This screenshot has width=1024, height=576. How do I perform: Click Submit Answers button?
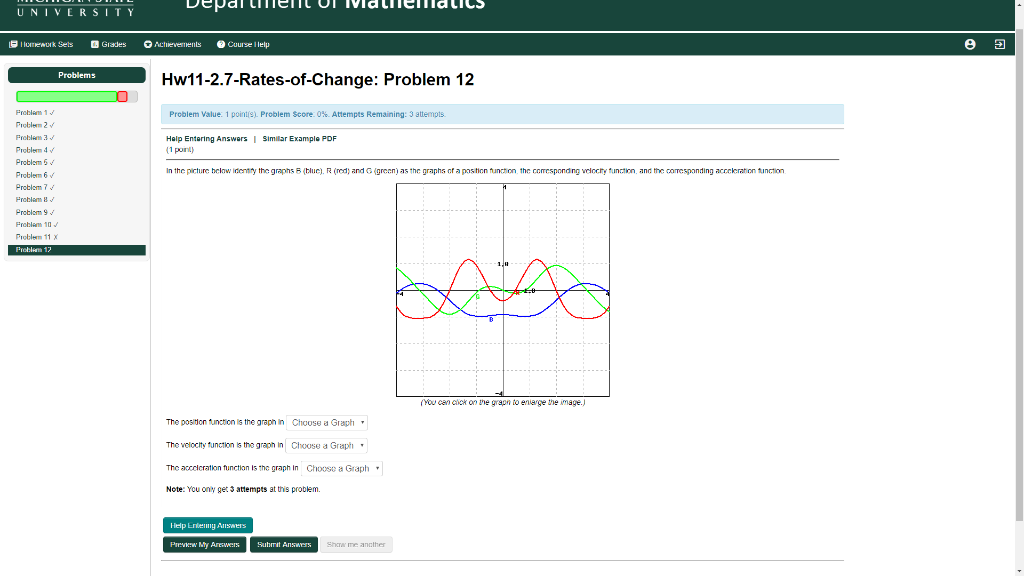(284, 545)
